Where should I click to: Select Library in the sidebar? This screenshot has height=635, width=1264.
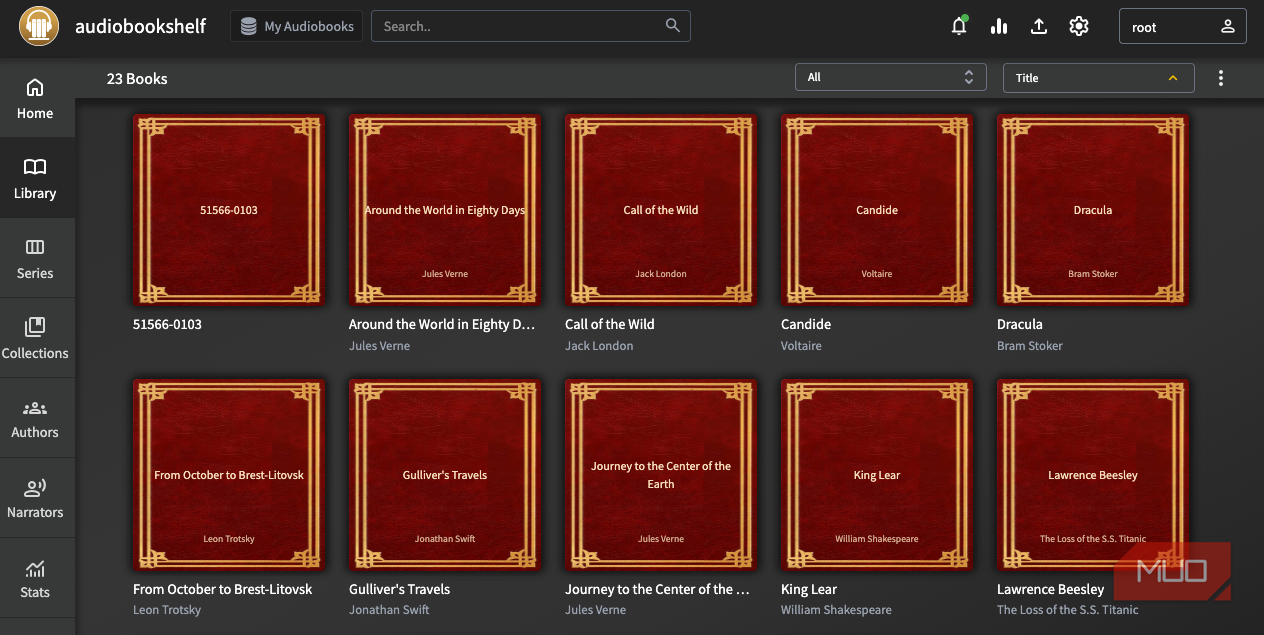[35, 179]
